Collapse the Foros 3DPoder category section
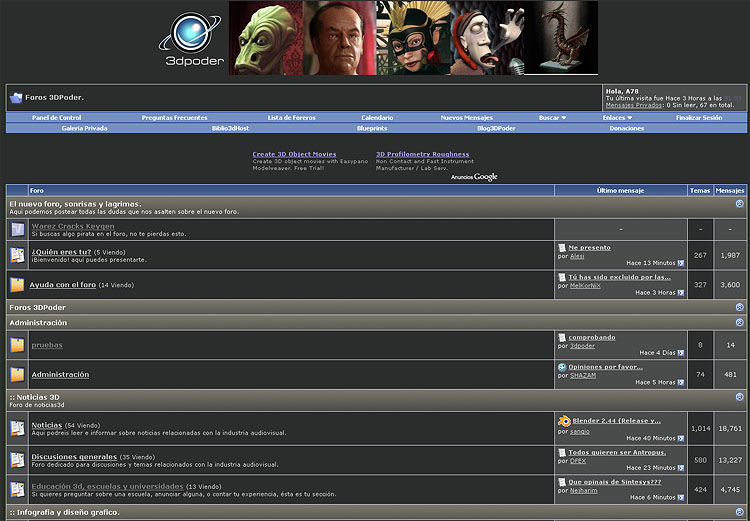Screen dimensions: 750x521 click(739, 307)
